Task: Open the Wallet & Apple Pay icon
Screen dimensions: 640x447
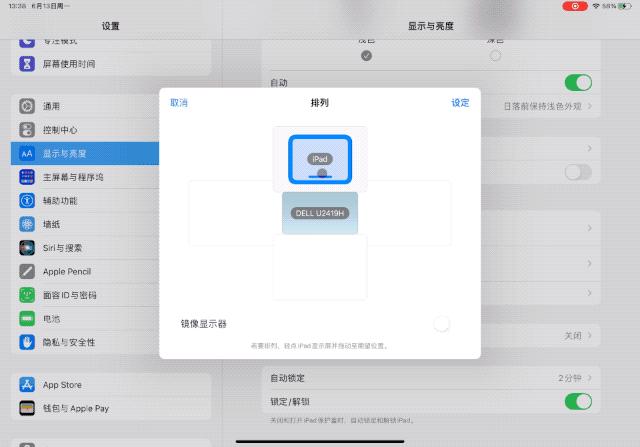Action: point(27,408)
